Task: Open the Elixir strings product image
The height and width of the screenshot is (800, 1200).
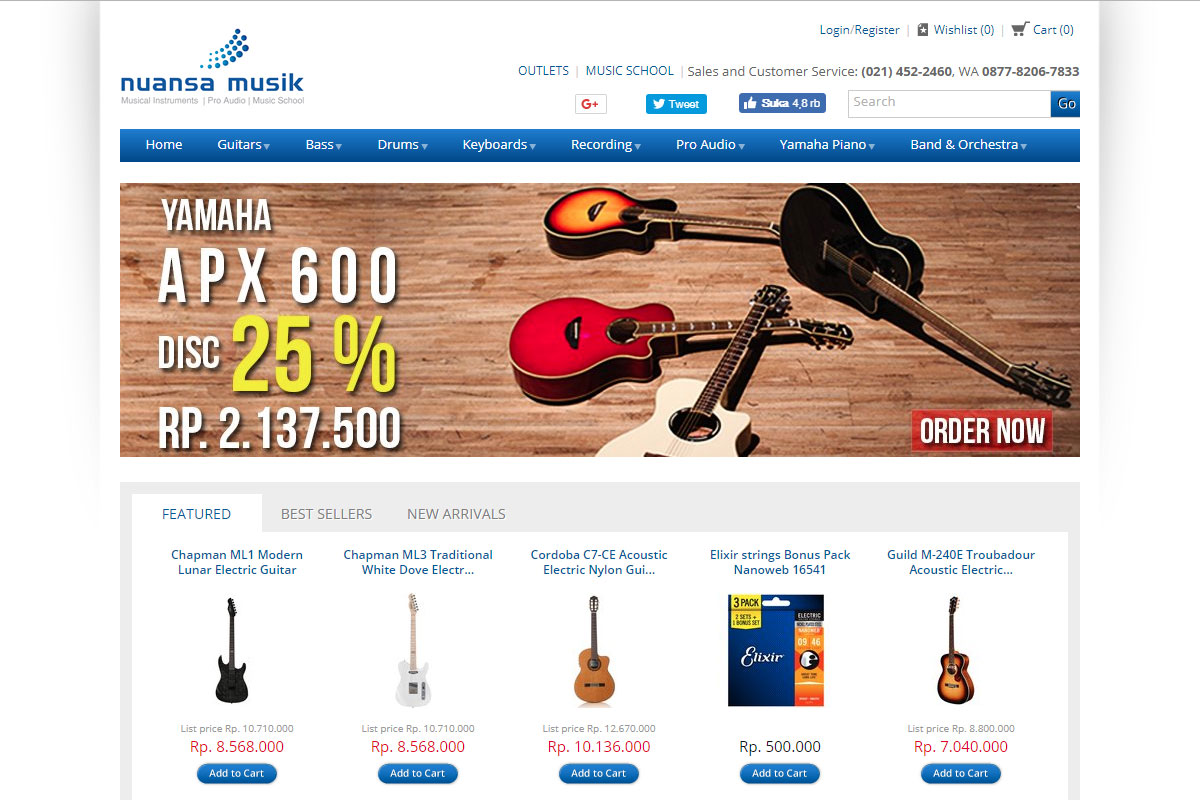Action: tap(776, 650)
